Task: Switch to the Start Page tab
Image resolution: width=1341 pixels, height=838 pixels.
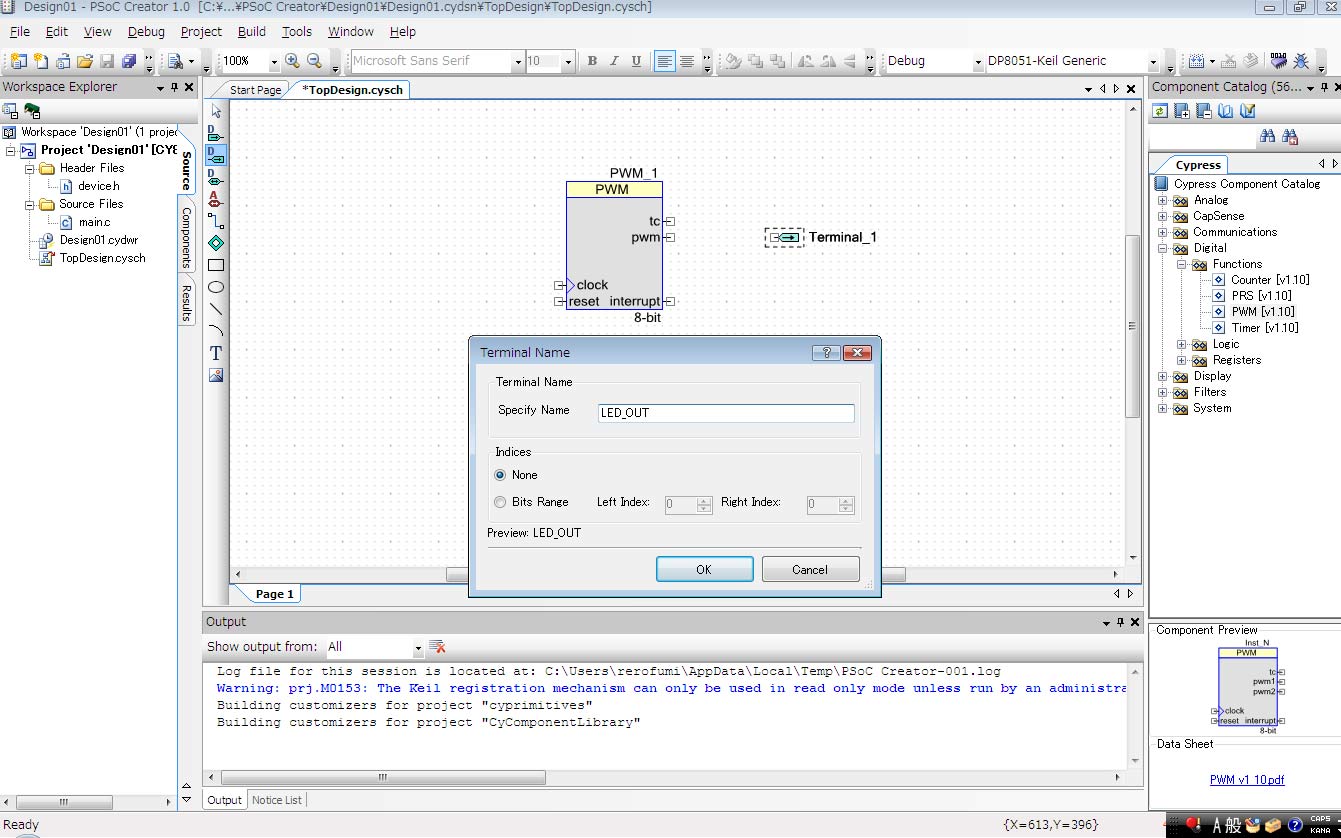Action: (256, 90)
